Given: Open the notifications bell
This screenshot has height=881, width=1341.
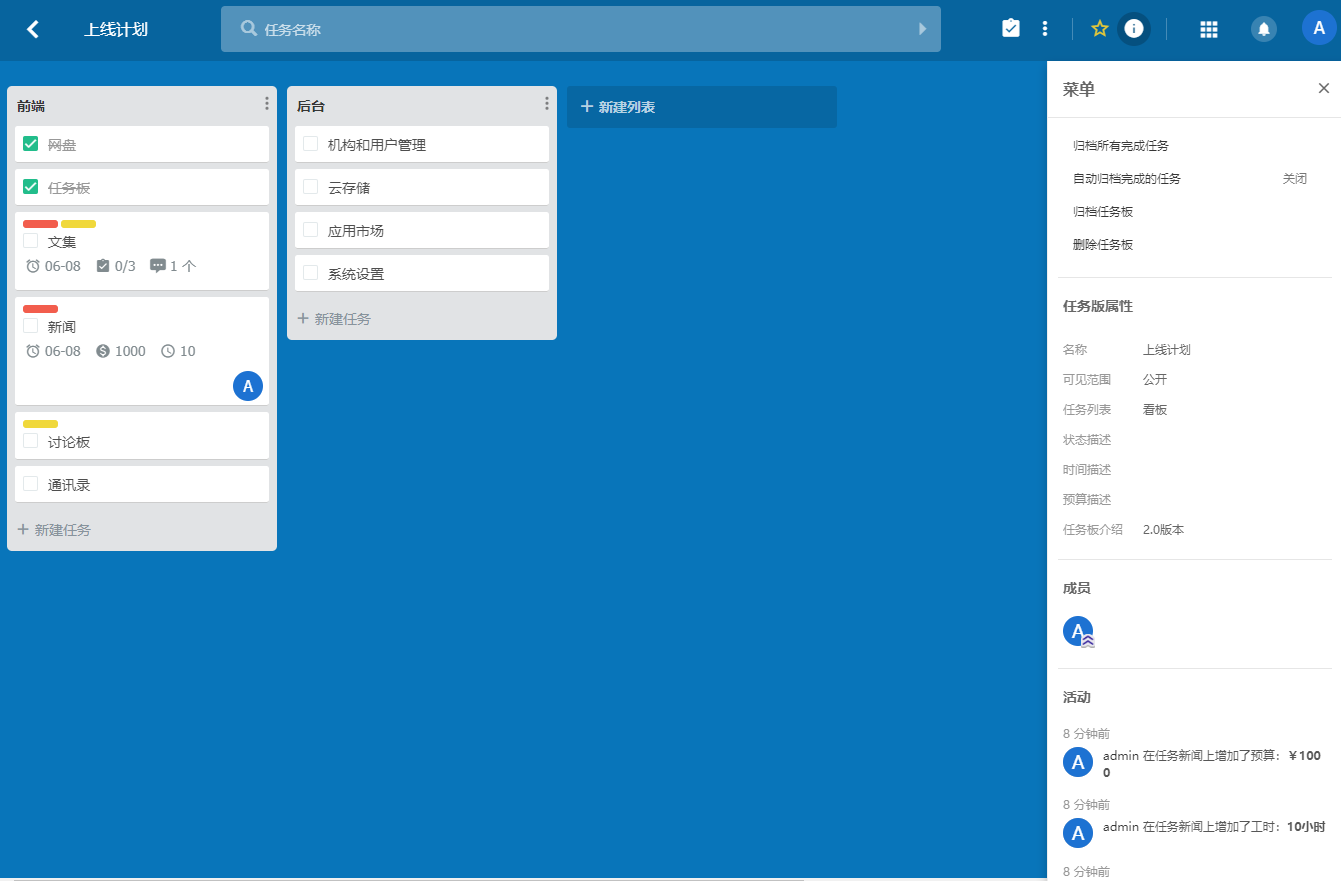Looking at the screenshot, I should pos(1264,29).
